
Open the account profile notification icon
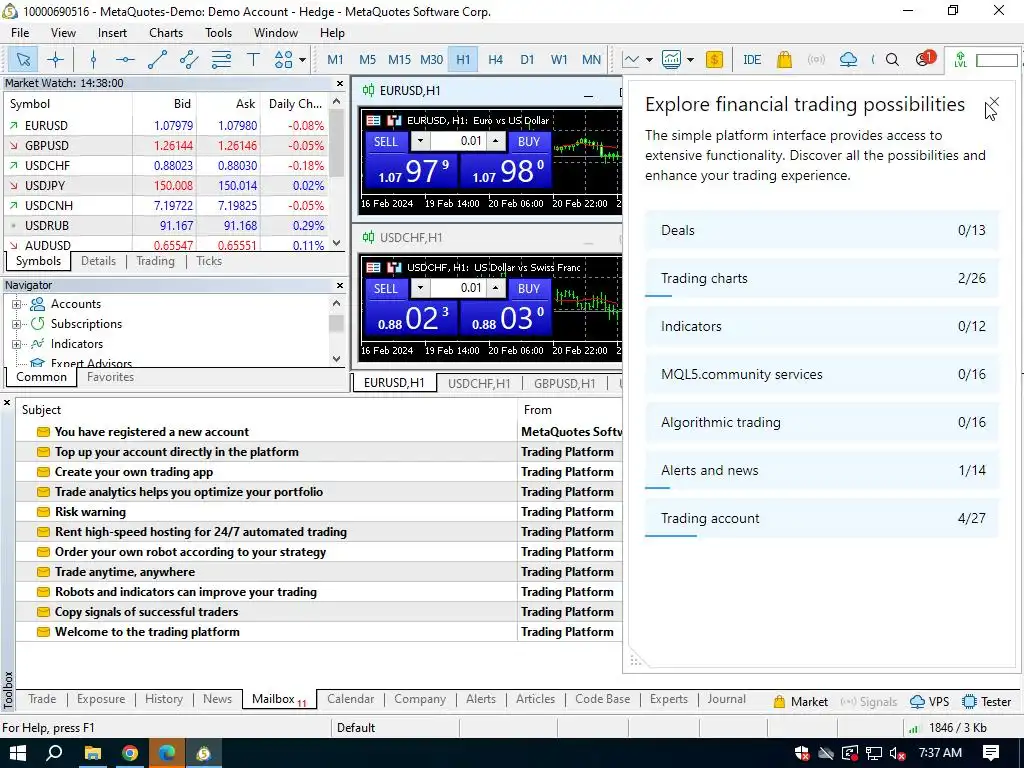pos(924,59)
